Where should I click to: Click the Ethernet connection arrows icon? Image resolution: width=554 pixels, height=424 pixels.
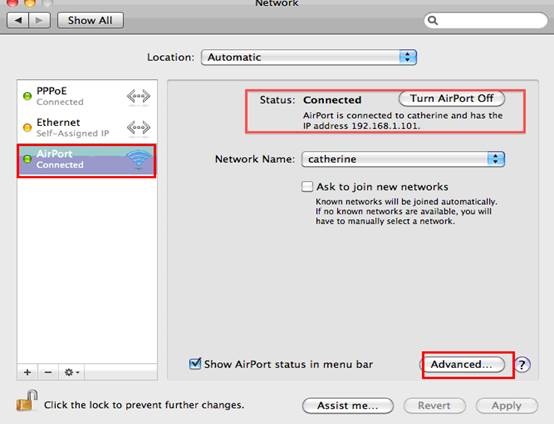tap(138, 128)
